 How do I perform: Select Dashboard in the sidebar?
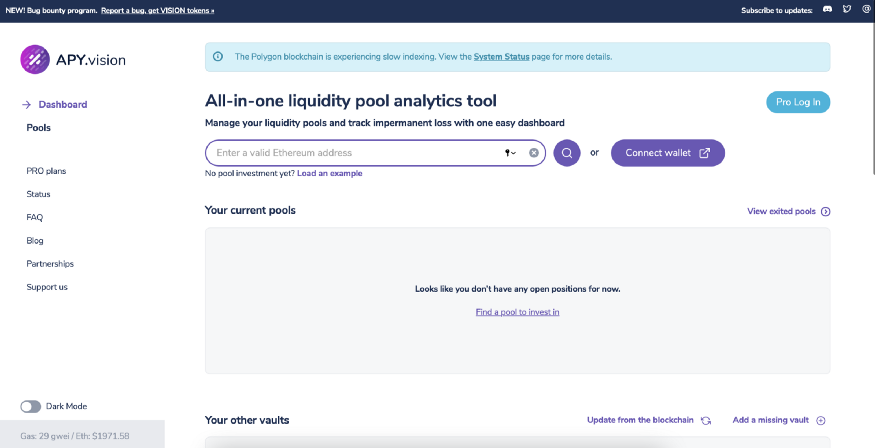[62, 104]
